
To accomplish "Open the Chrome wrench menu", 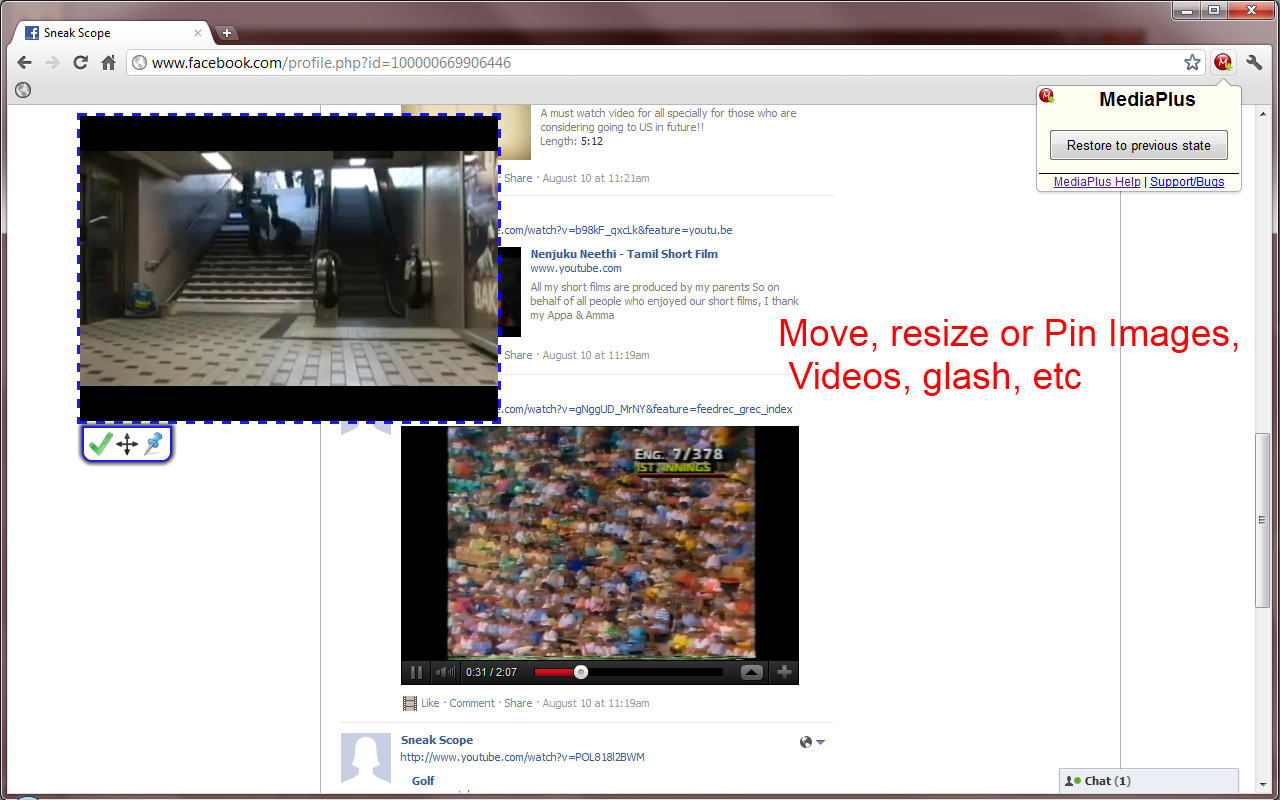I will [x=1254, y=62].
